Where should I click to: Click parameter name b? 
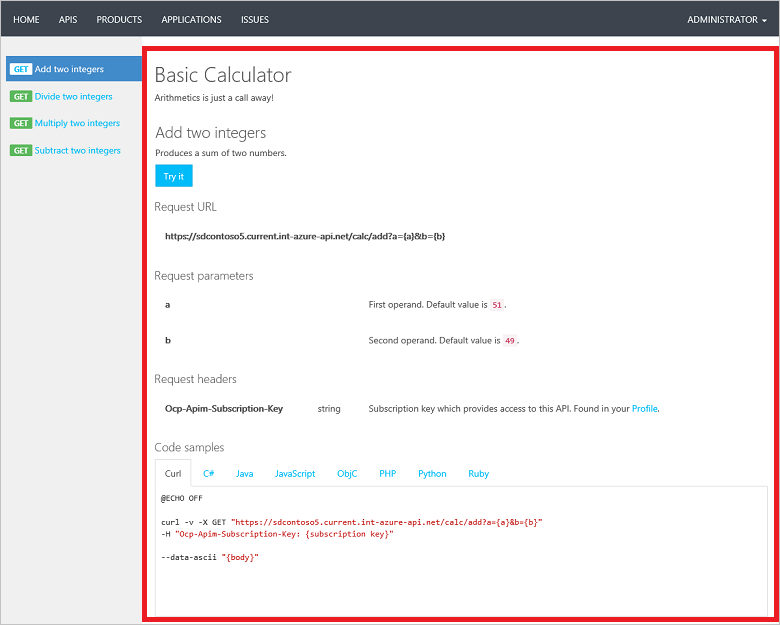[168, 341]
